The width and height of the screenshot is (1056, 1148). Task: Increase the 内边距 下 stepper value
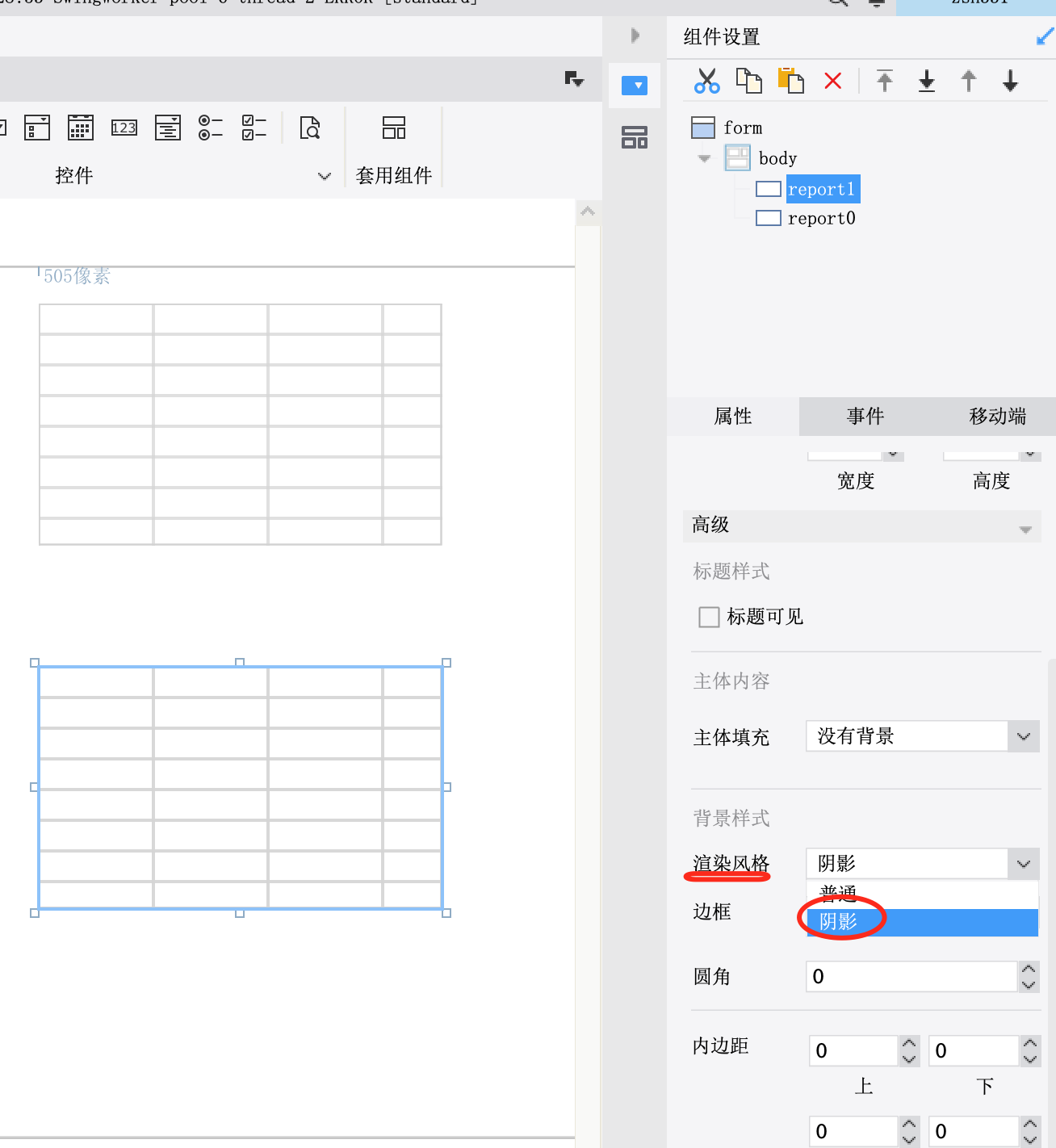tap(1030, 1043)
